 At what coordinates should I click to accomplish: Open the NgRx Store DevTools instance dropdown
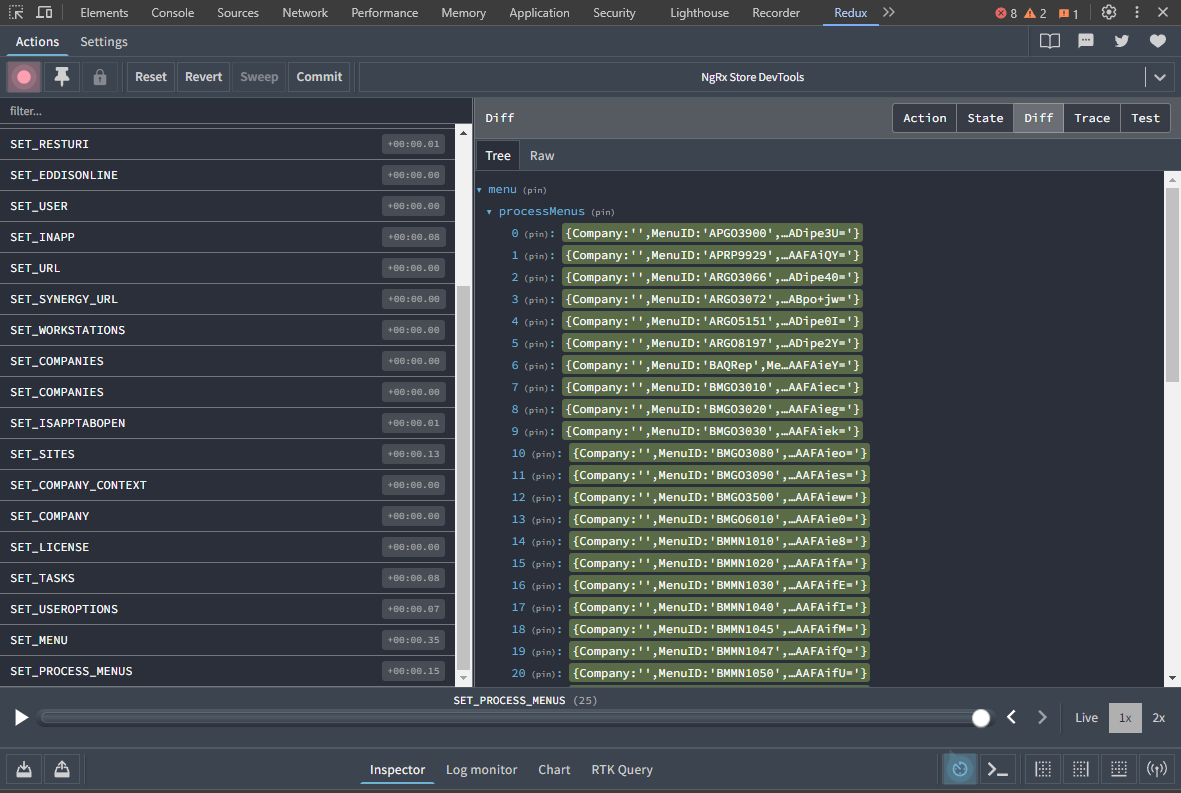click(x=1159, y=77)
